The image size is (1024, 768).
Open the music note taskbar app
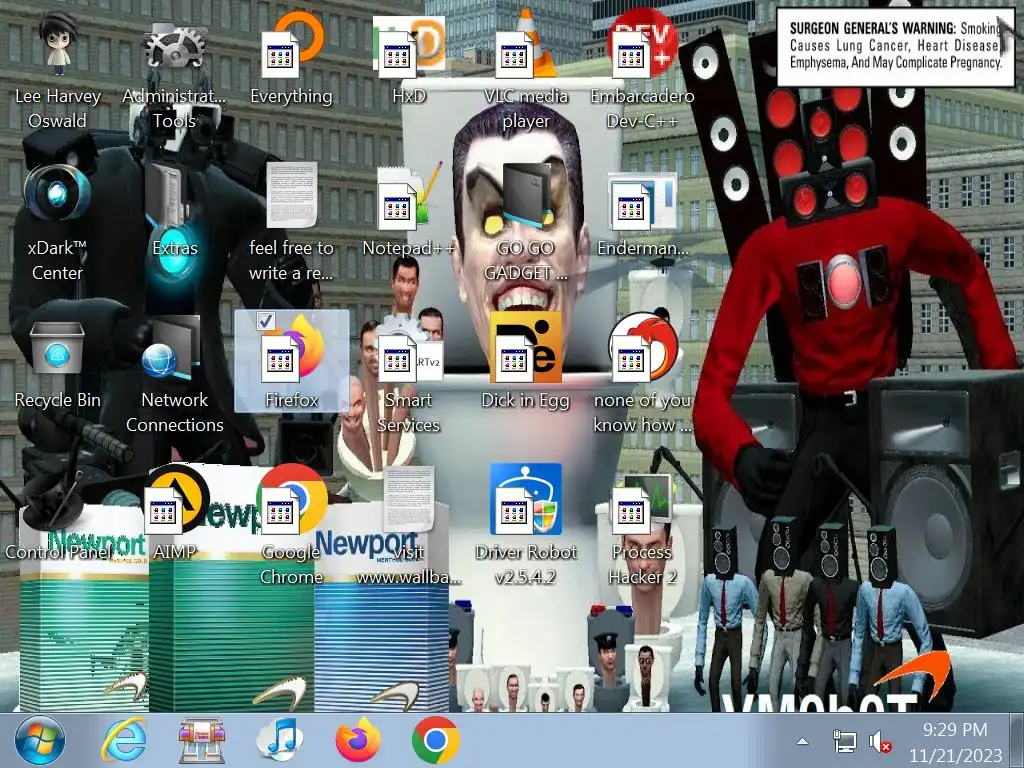(280, 741)
